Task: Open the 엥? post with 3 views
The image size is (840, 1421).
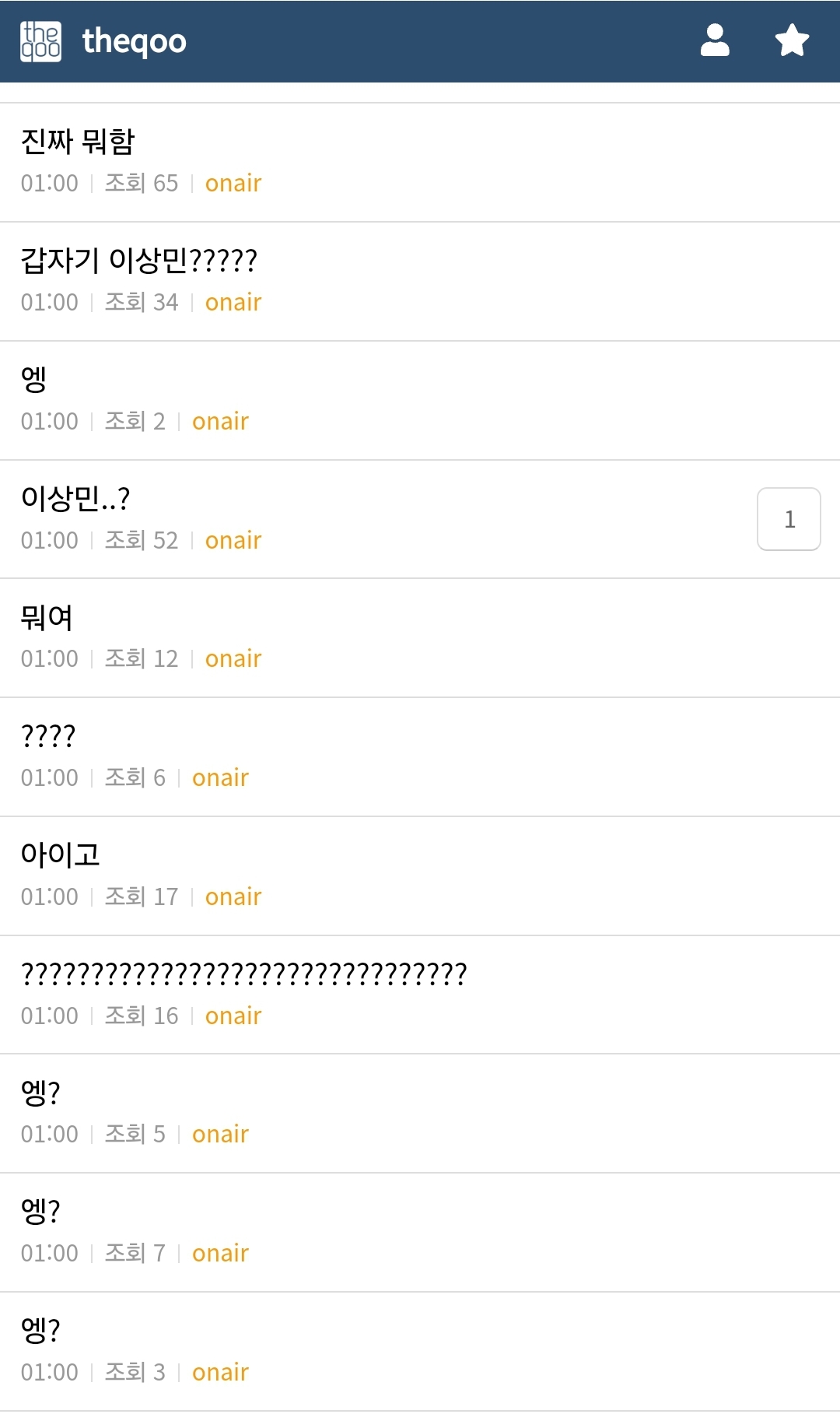Action: pos(40,1331)
